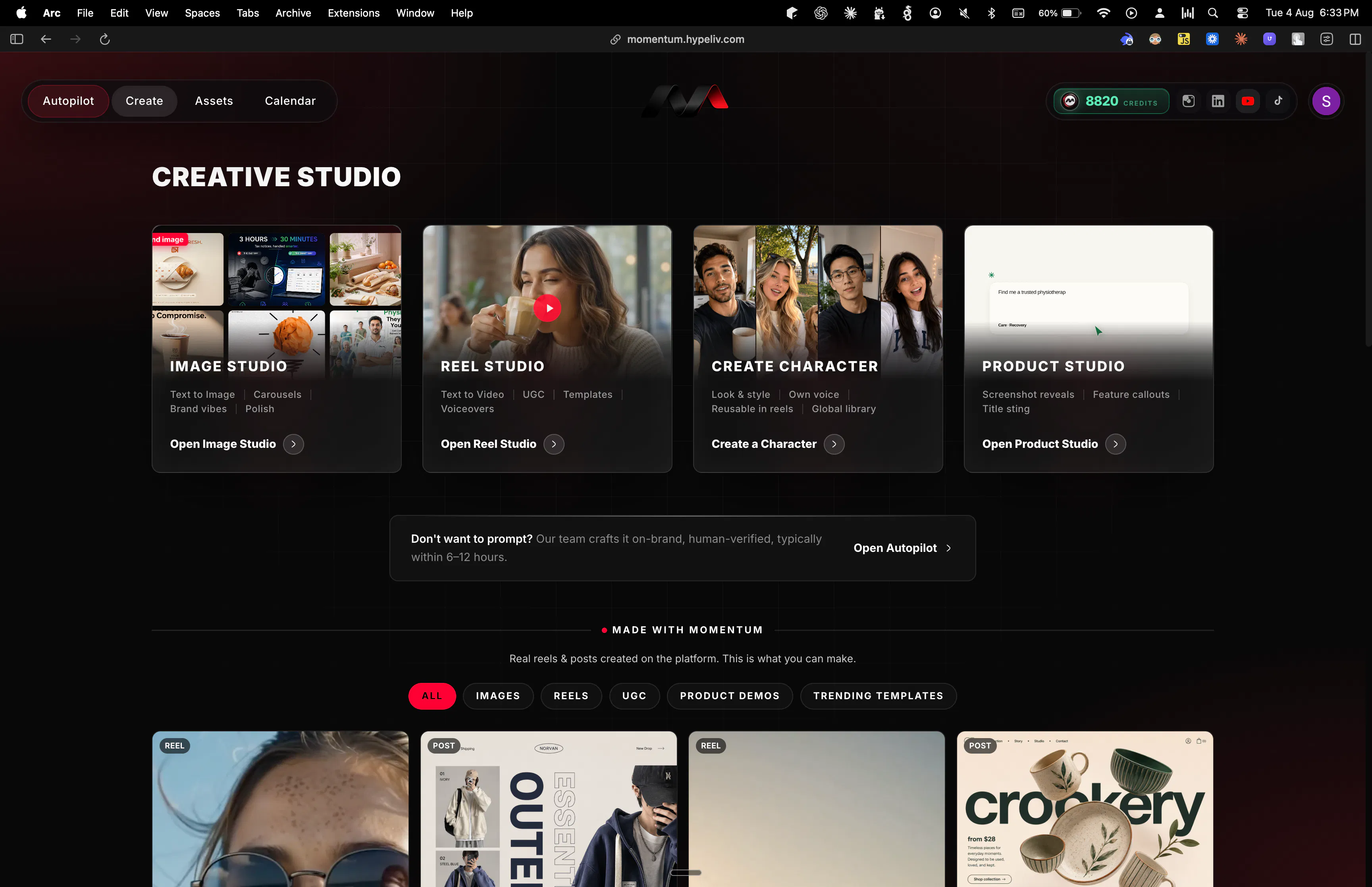This screenshot has height=887, width=1372.
Task: Open the File menu
Action: click(x=85, y=13)
